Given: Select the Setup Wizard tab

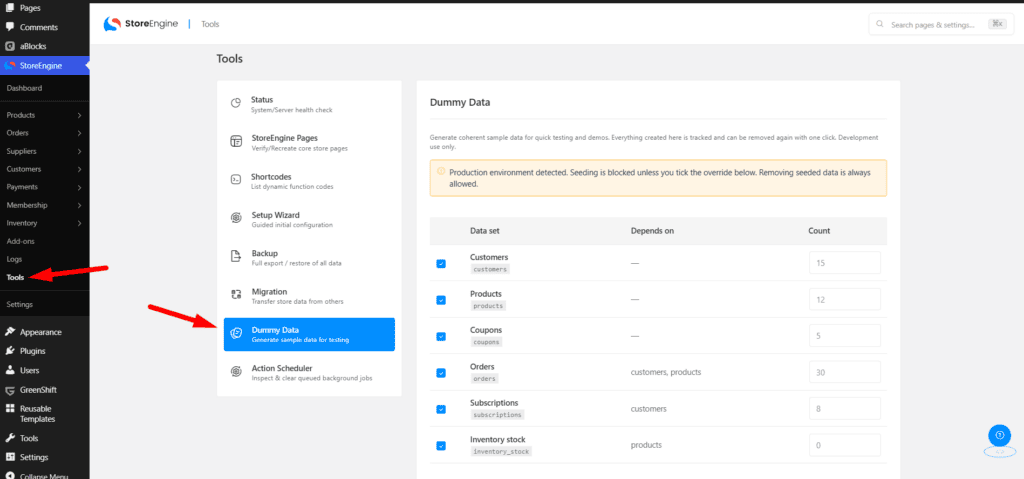Looking at the screenshot, I should 309,219.
